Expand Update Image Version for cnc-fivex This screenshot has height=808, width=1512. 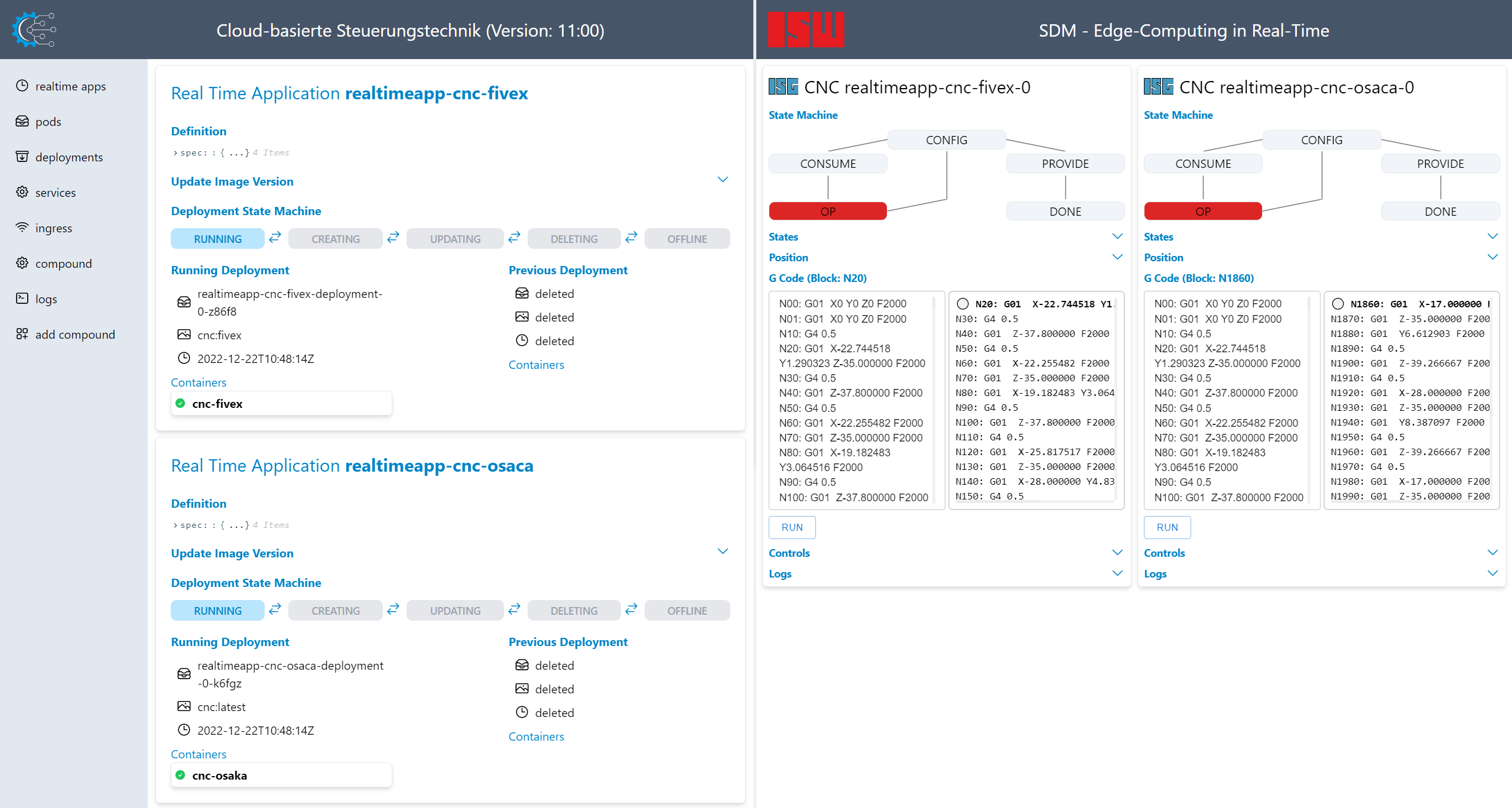pos(723,180)
